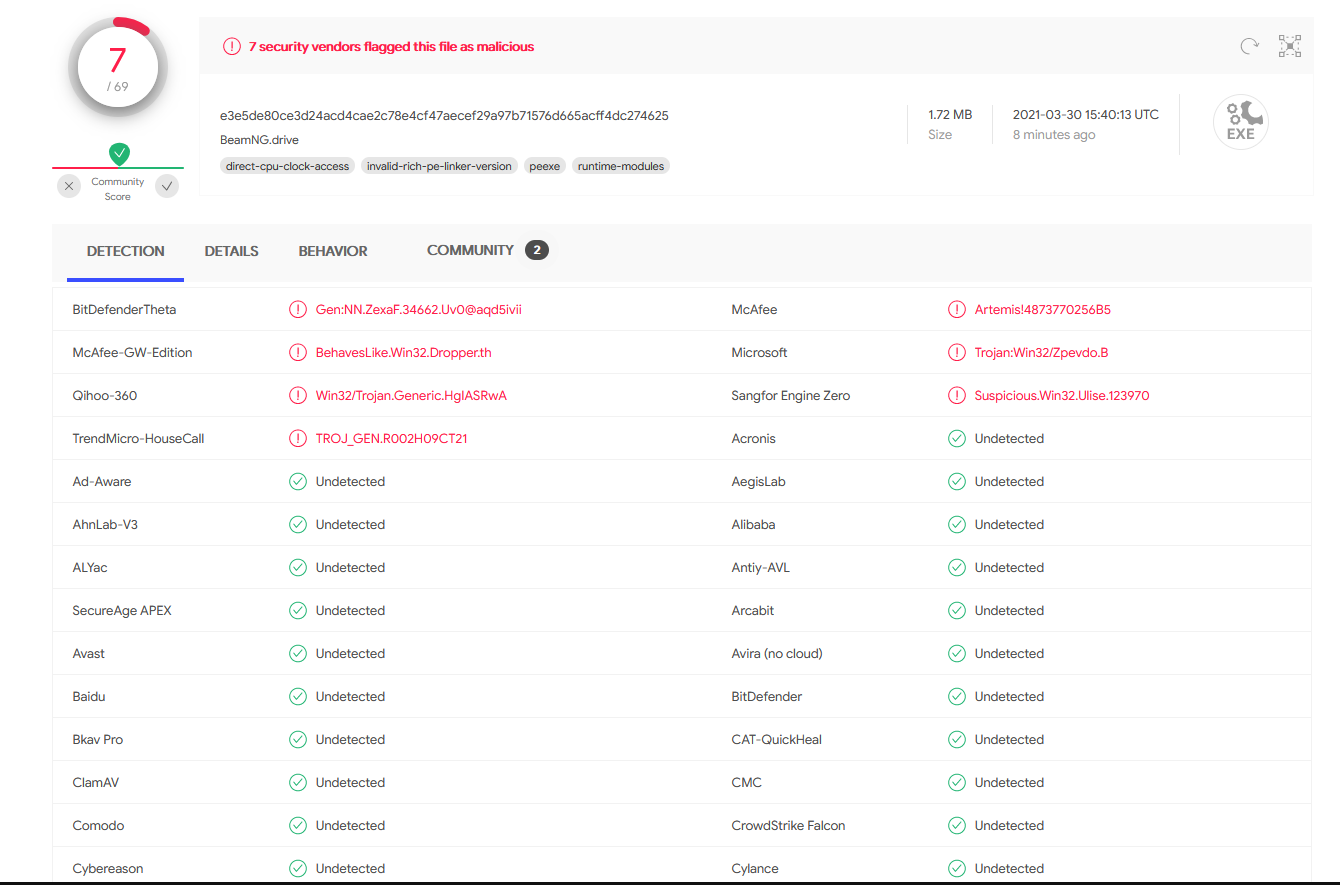
Task: Click green check icon in SecureAge APEX row
Action: (298, 611)
